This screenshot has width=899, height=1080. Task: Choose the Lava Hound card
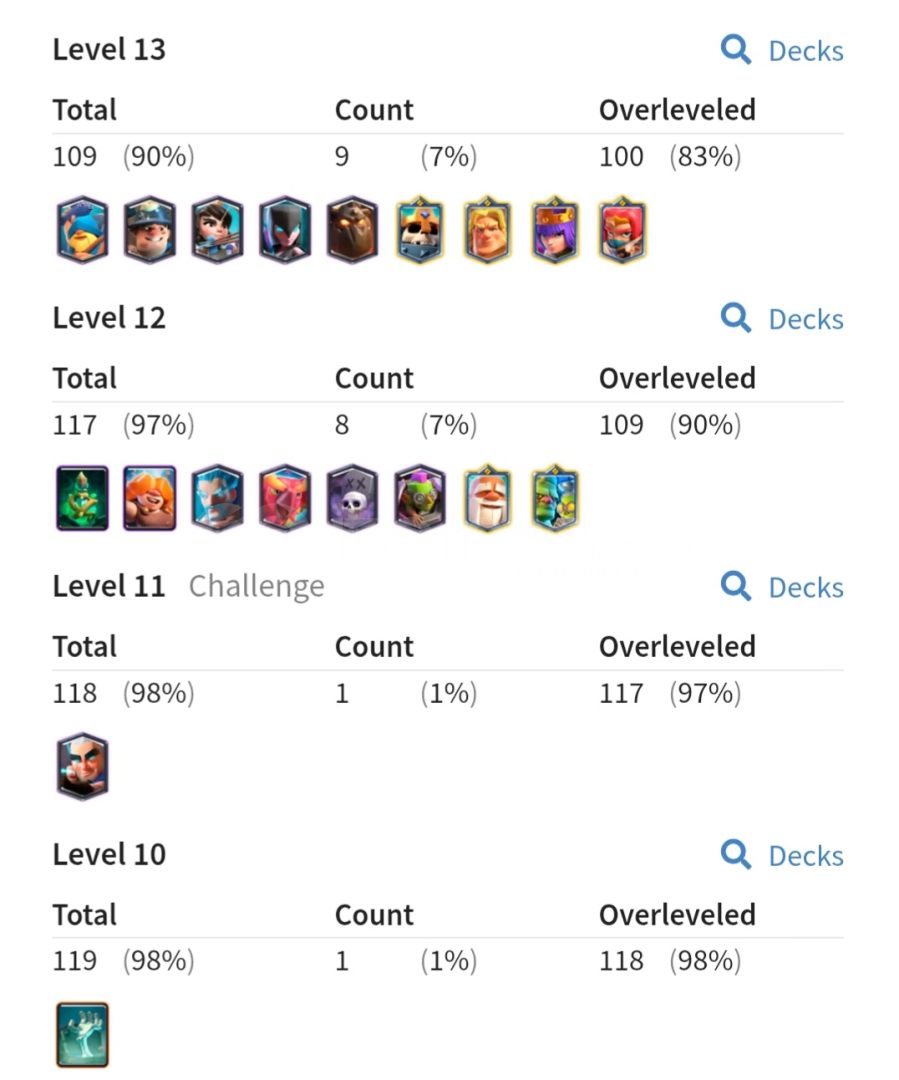pyautogui.click(x=352, y=230)
